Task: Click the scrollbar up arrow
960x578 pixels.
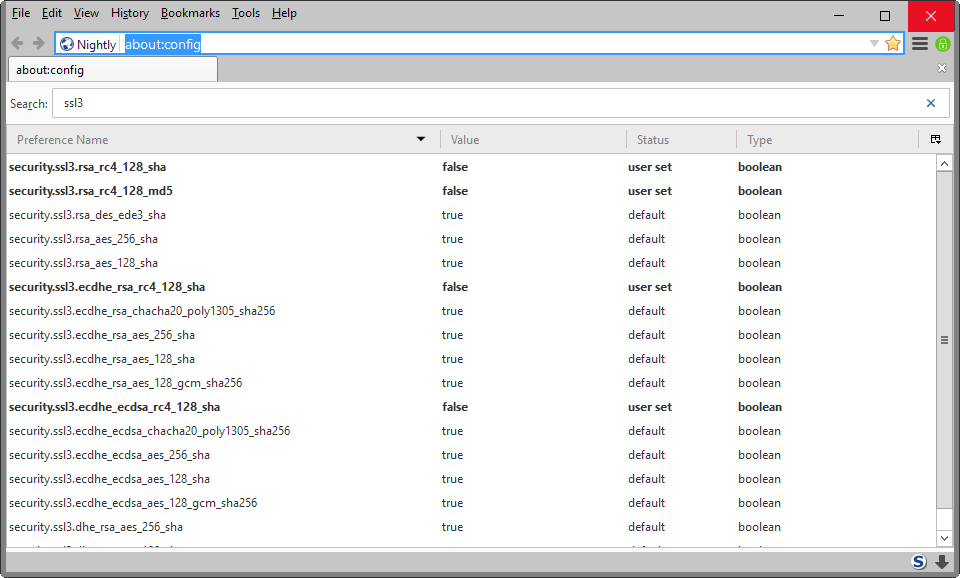Action: (944, 163)
